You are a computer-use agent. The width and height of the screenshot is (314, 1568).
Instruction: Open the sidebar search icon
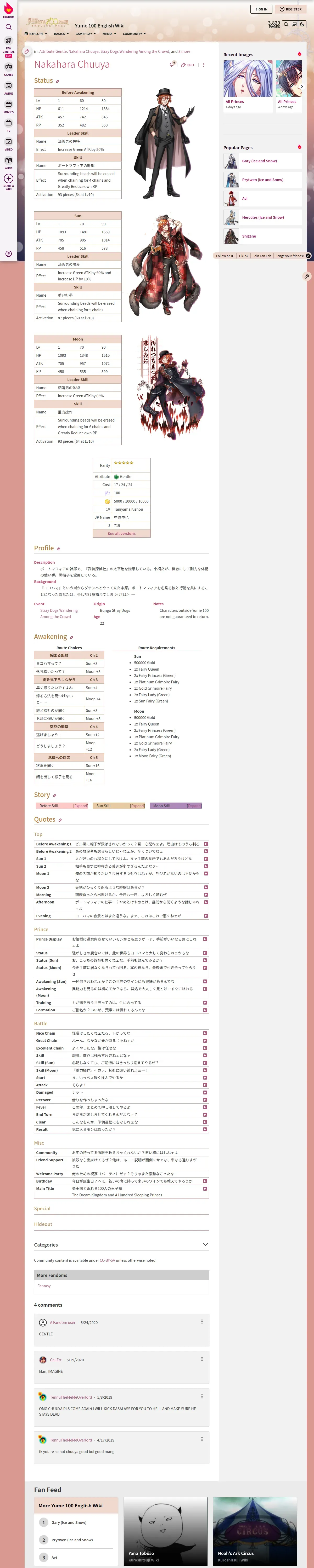9,27
